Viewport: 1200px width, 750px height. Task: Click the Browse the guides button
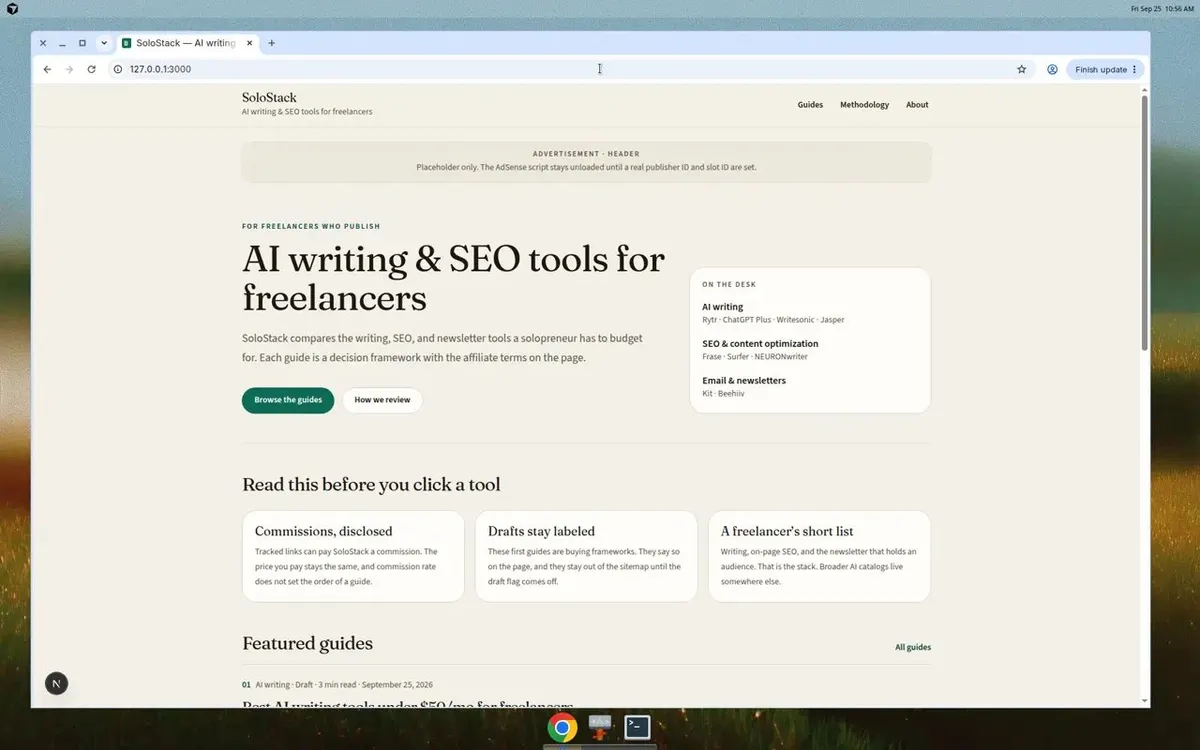(x=288, y=400)
